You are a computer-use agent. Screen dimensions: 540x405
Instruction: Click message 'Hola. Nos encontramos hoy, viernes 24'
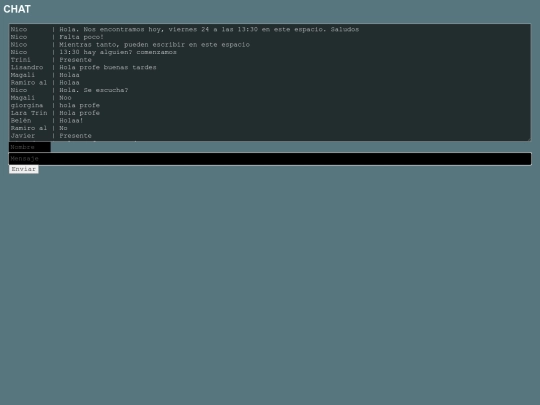click(209, 30)
